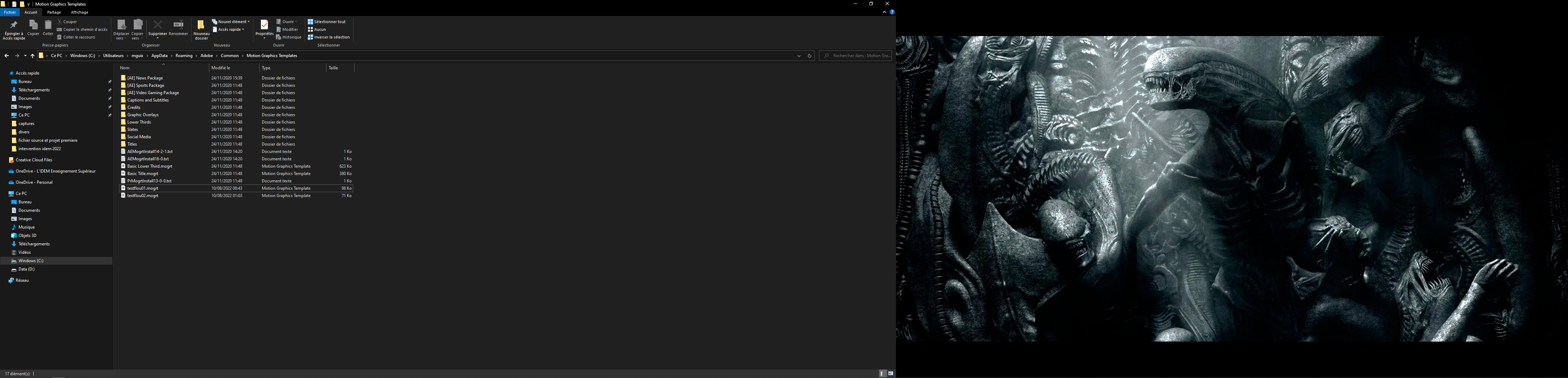Click Adobe in the address breadcrumb

tap(207, 55)
